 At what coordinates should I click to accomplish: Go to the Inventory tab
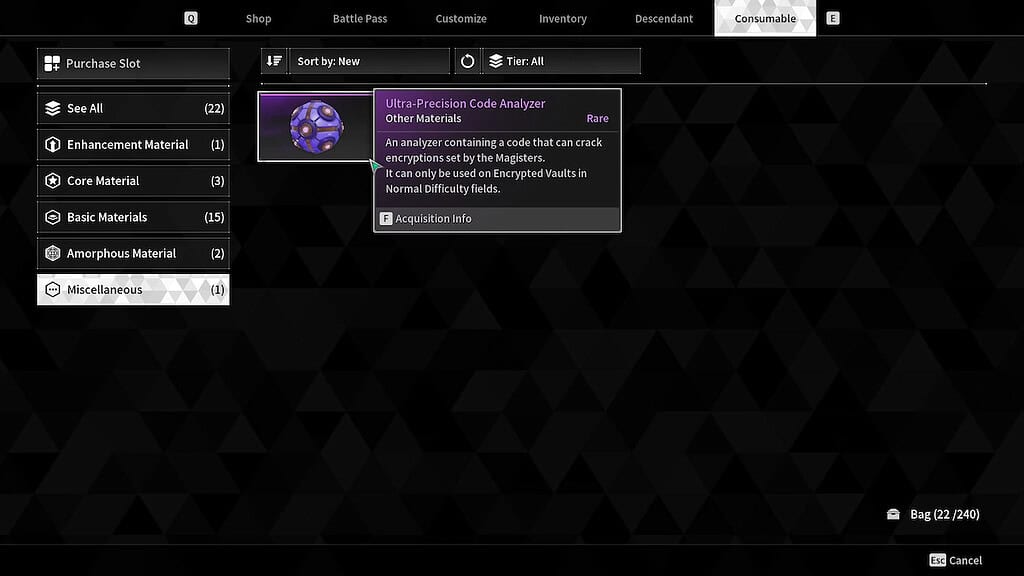coord(562,18)
